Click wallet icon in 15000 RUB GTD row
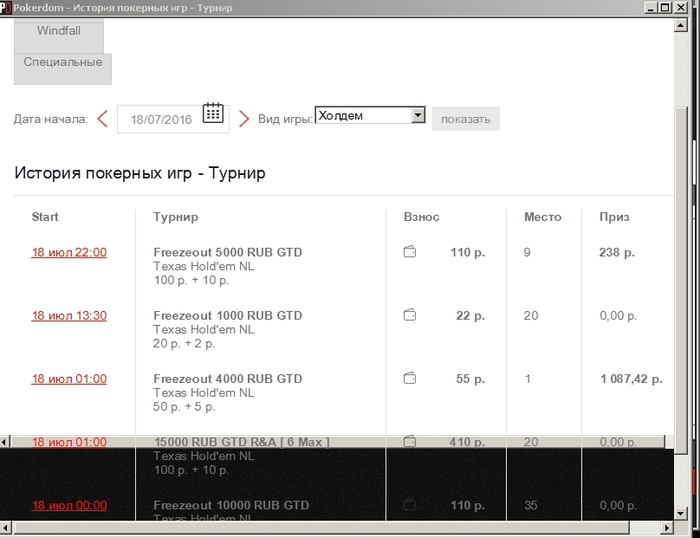 [x=410, y=442]
